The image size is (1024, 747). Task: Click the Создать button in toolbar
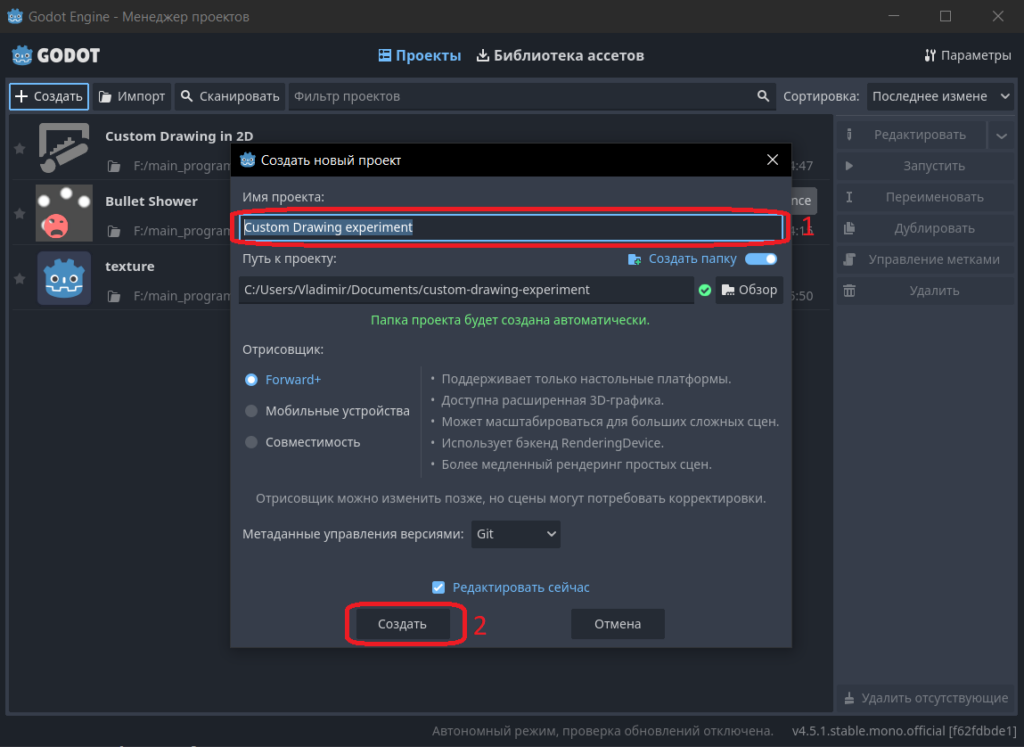point(49,97)
